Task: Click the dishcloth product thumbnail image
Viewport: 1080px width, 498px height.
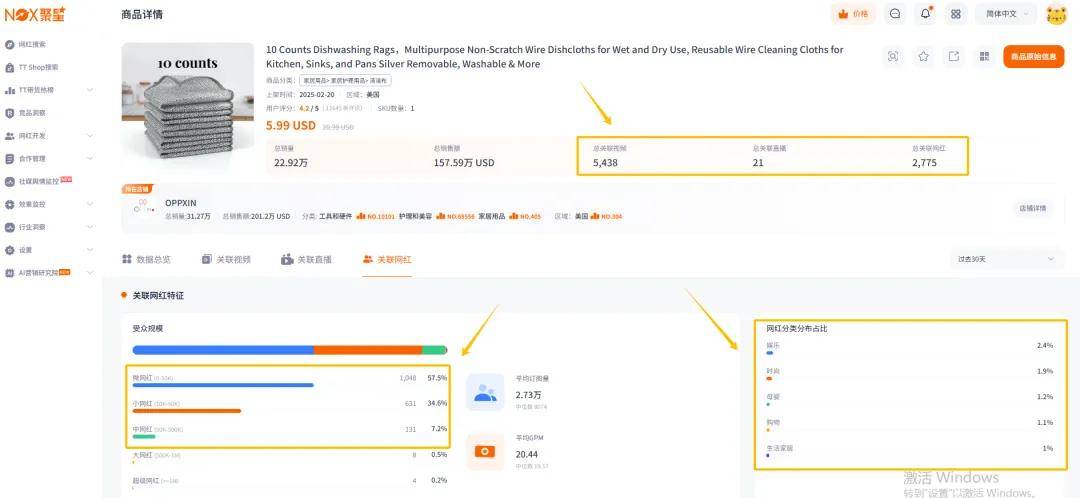Action: [188, 107]
